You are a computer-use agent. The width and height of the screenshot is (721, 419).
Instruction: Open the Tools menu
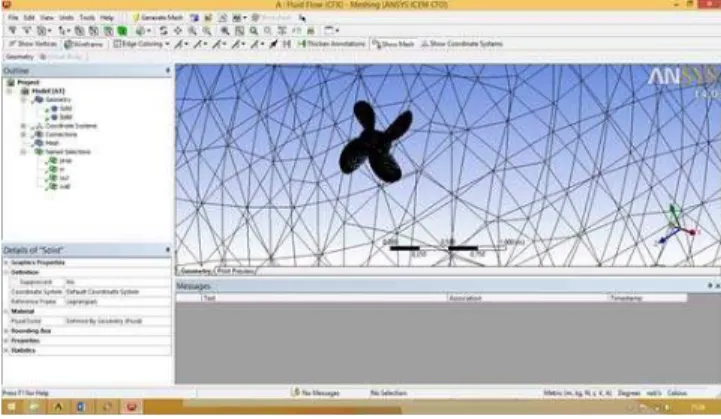(x=87, y=17)
